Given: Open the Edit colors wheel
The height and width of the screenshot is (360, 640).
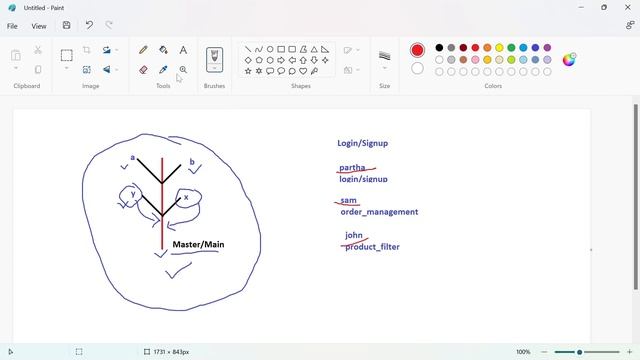Looking at the screenshot, I should tap(569, 60).
